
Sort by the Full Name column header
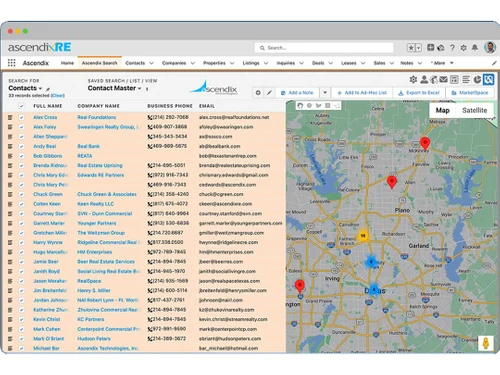pos(48,106)
